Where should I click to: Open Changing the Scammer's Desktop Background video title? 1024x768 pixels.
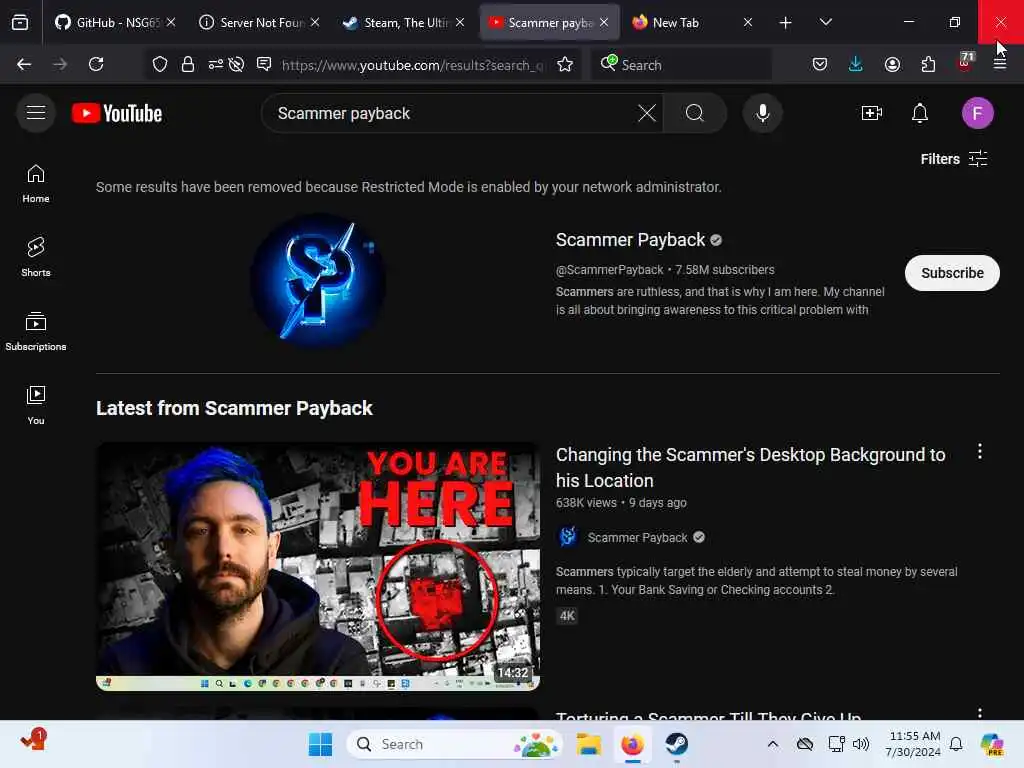(750, 468)
